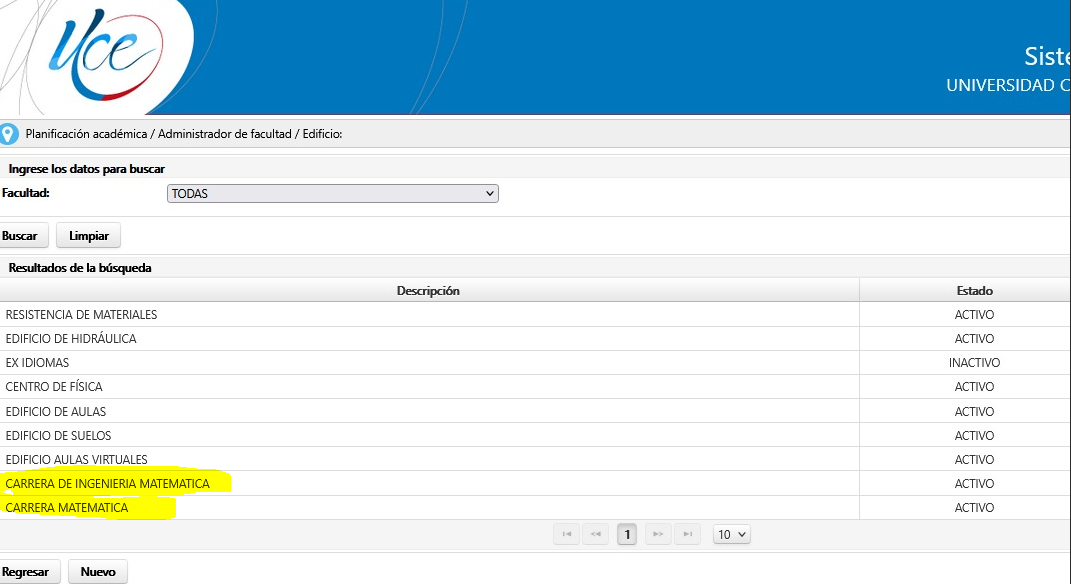Choose the EDIFICIO DE HIDRÁULICA row

point(71,339)
